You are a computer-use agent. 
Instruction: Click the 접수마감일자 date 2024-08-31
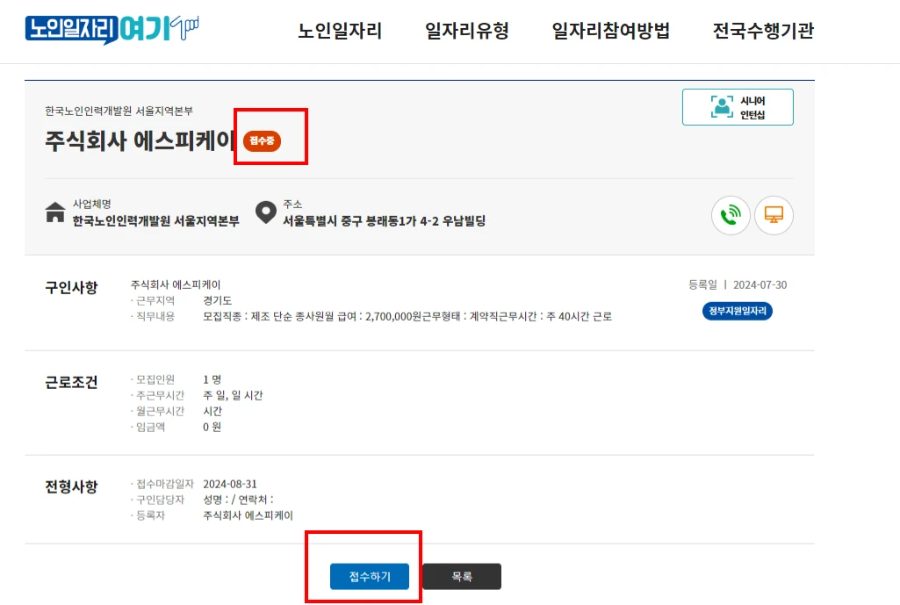(x=231, y=482)
